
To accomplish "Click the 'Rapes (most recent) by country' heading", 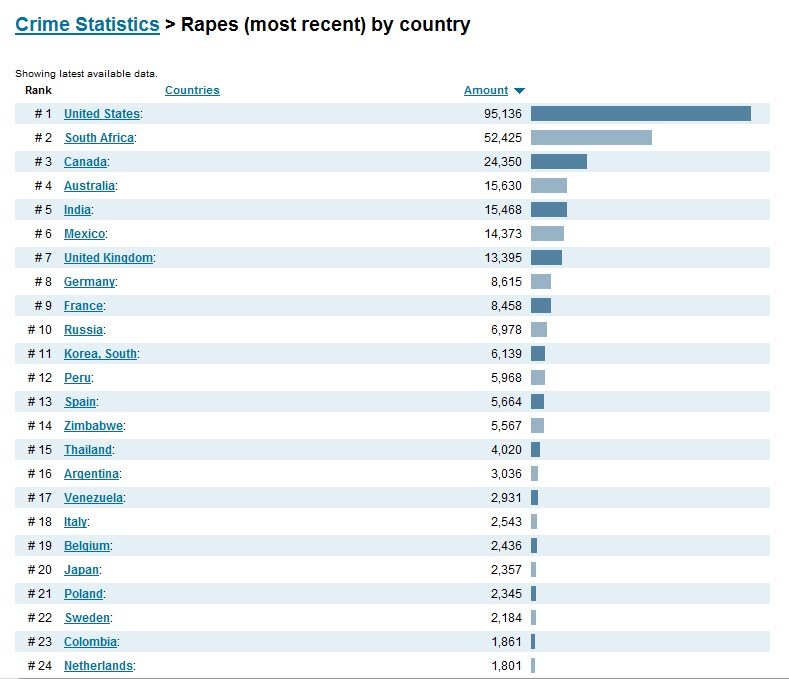I will [x=326, y=25].
